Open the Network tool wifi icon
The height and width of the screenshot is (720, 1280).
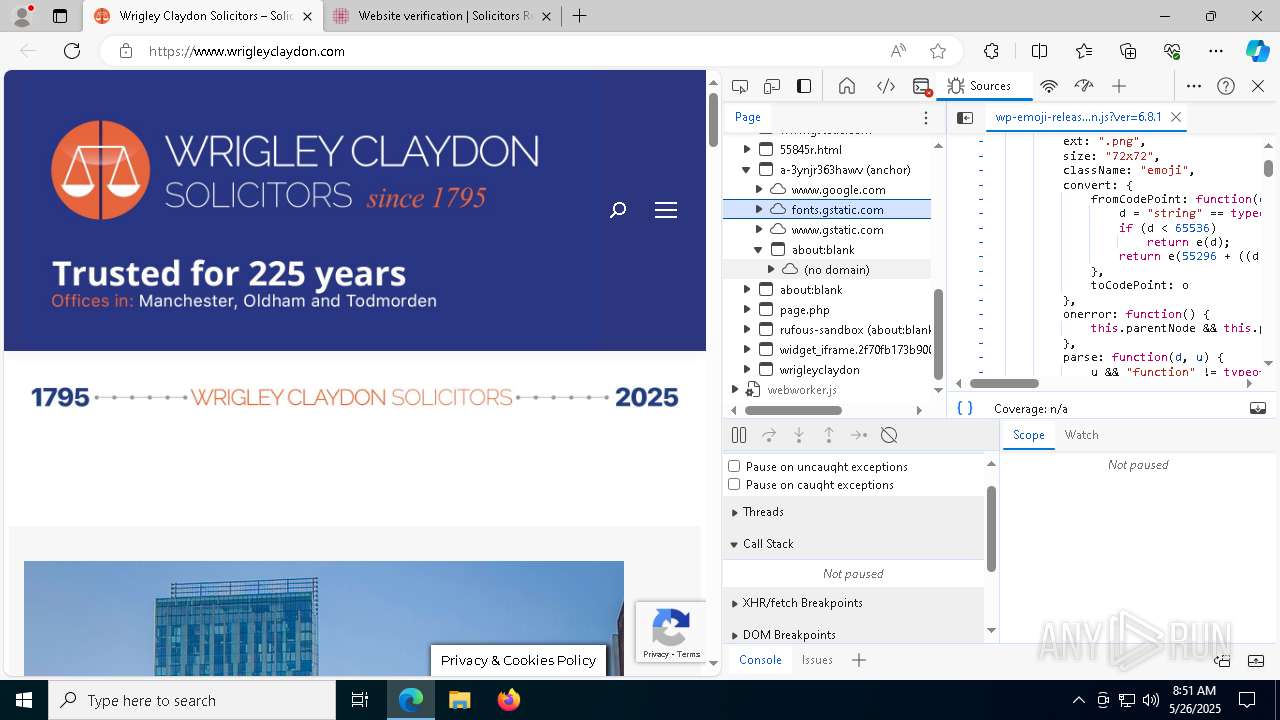[x=1049, y=86]
